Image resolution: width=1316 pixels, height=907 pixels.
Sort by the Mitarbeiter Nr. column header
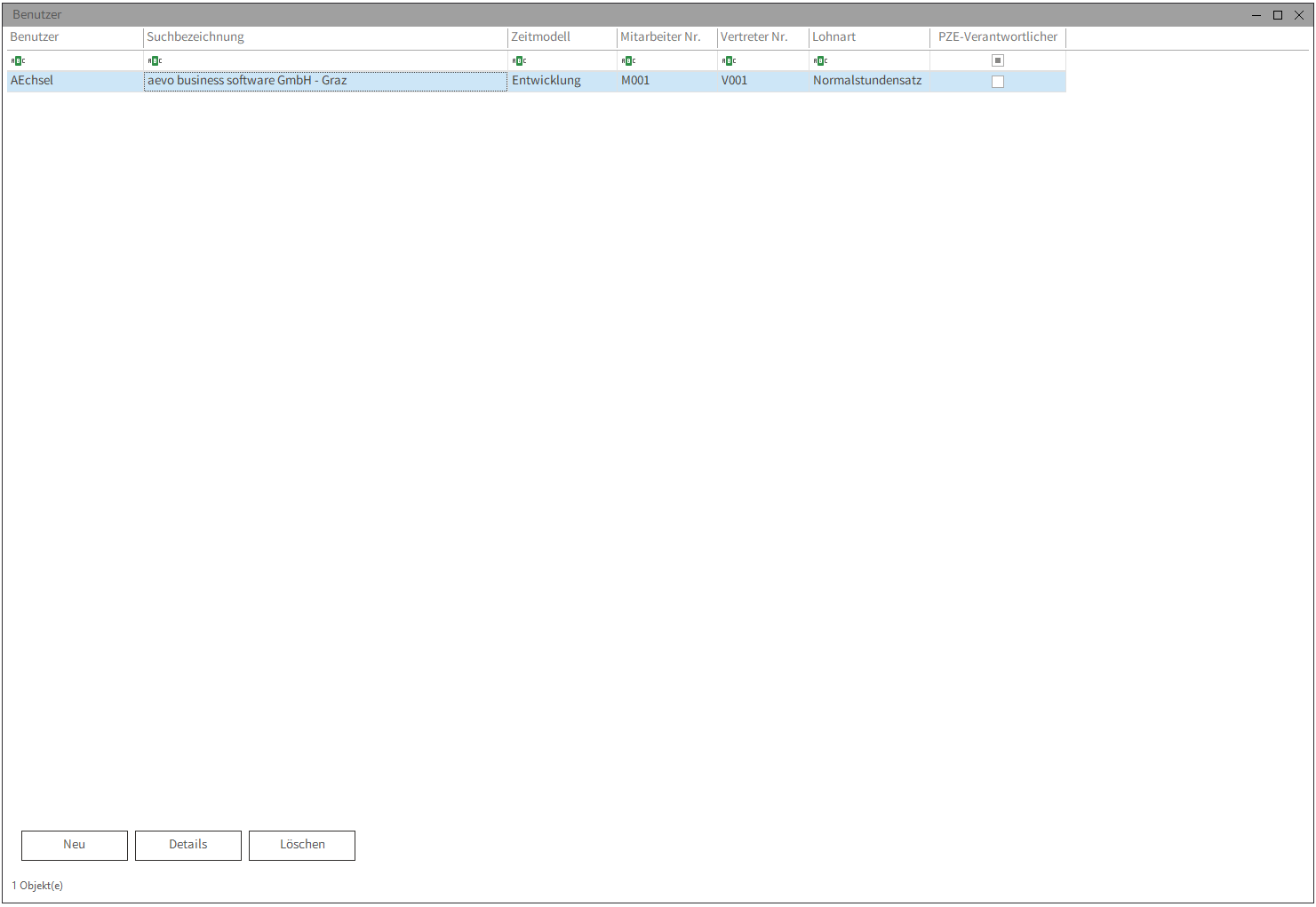coord(667,37)
